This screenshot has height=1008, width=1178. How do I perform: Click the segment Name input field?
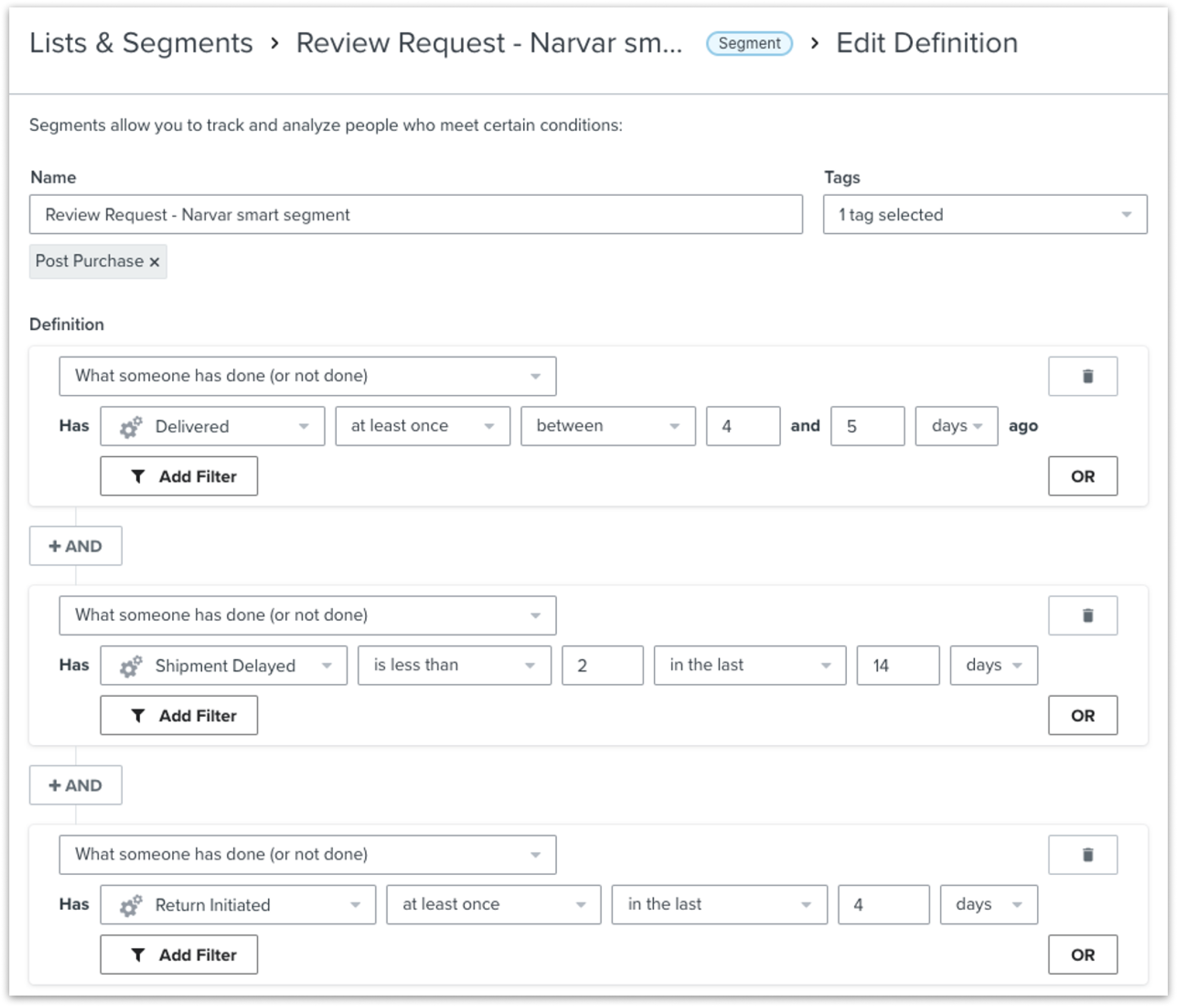click(x=416, y=214)
